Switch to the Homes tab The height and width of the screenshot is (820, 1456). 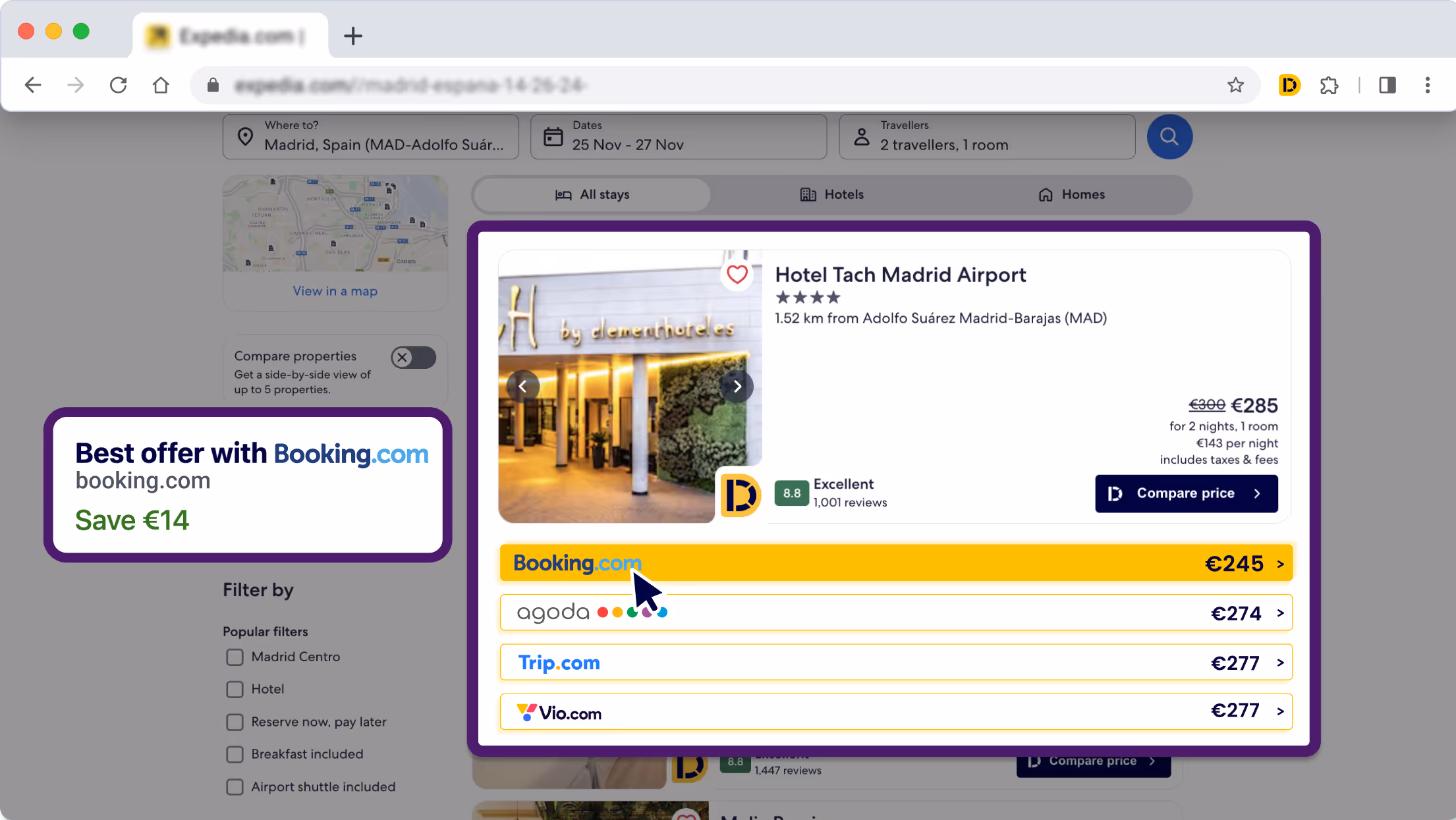[1071, 194]
